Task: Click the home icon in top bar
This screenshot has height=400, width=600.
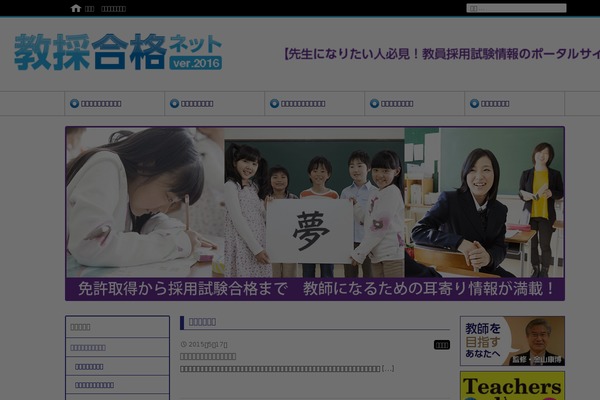Action: point(76,8)
